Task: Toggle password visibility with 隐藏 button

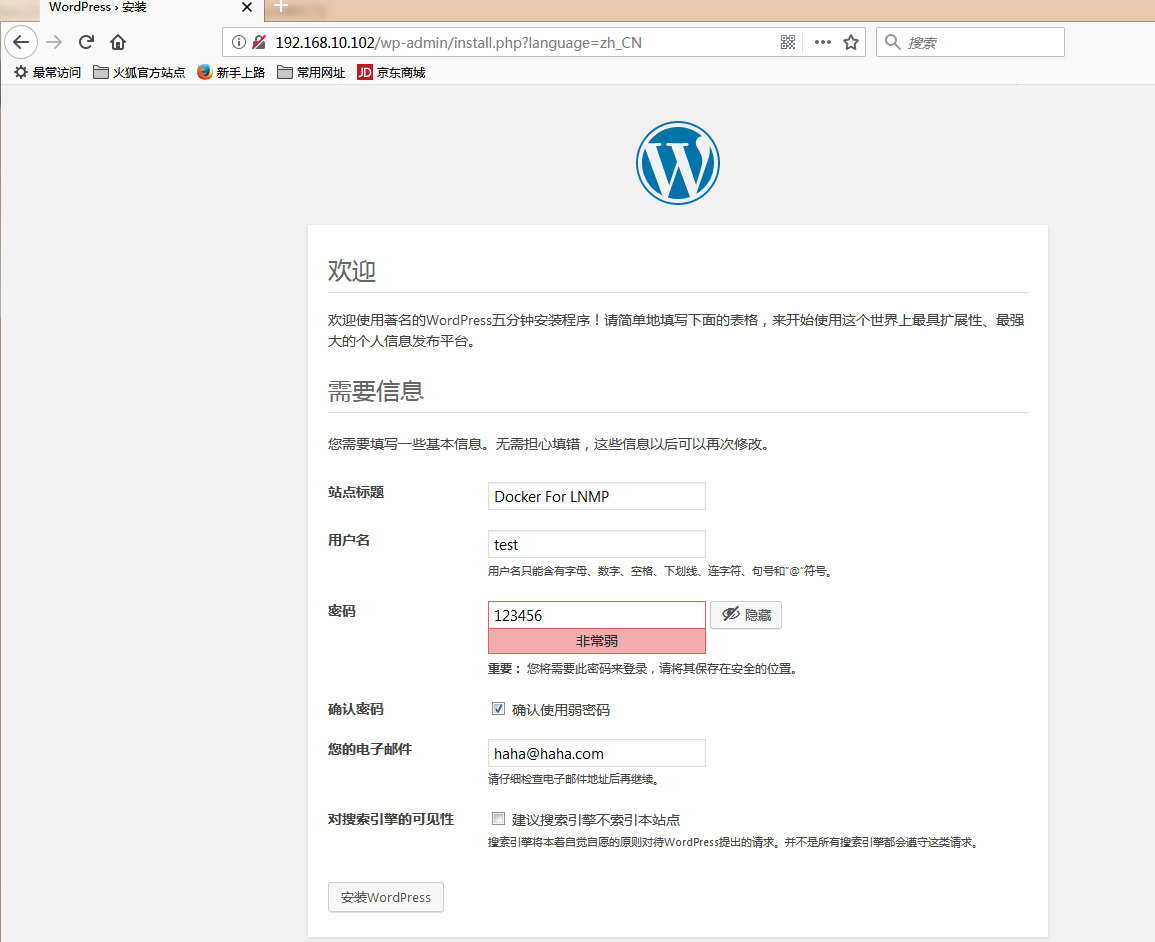Action: pos(745,615)
